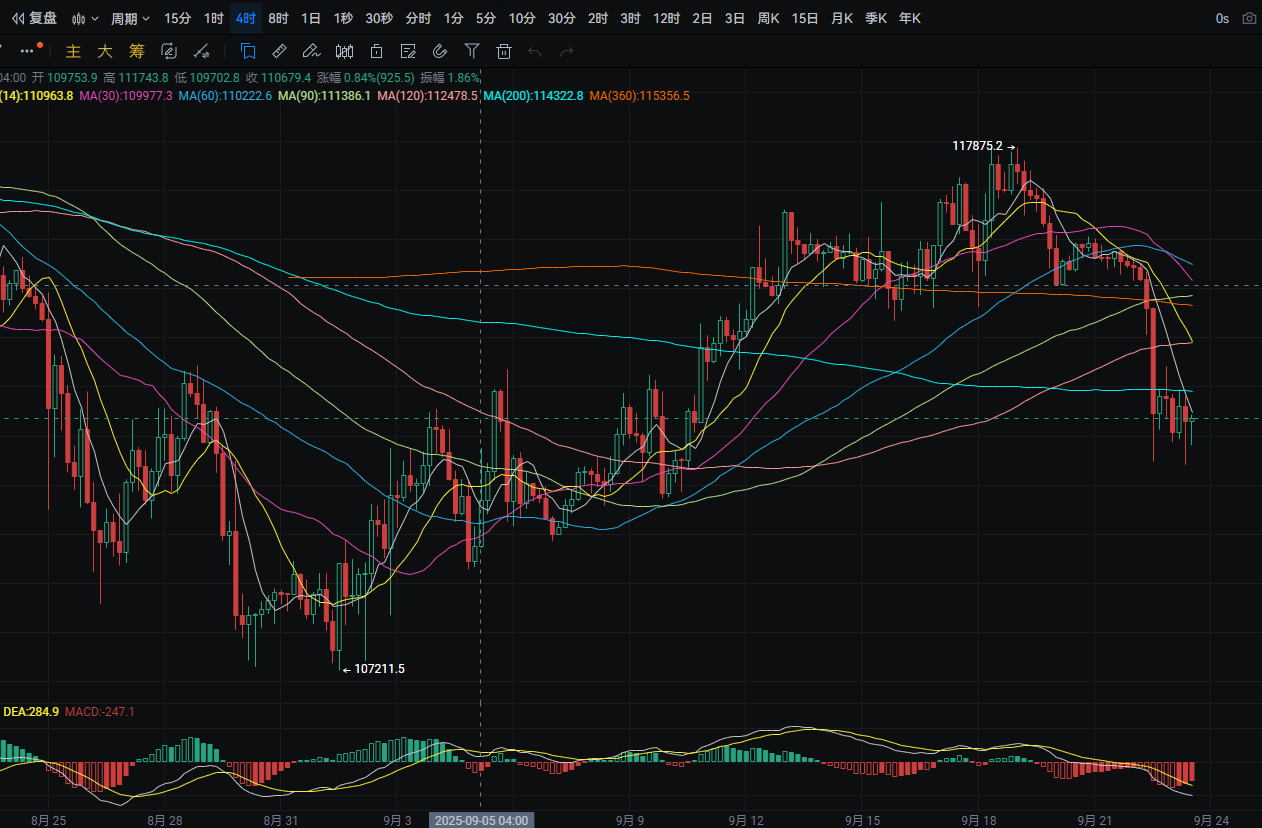Toggle the 筹 chip distribution button

tap(137, 51)
